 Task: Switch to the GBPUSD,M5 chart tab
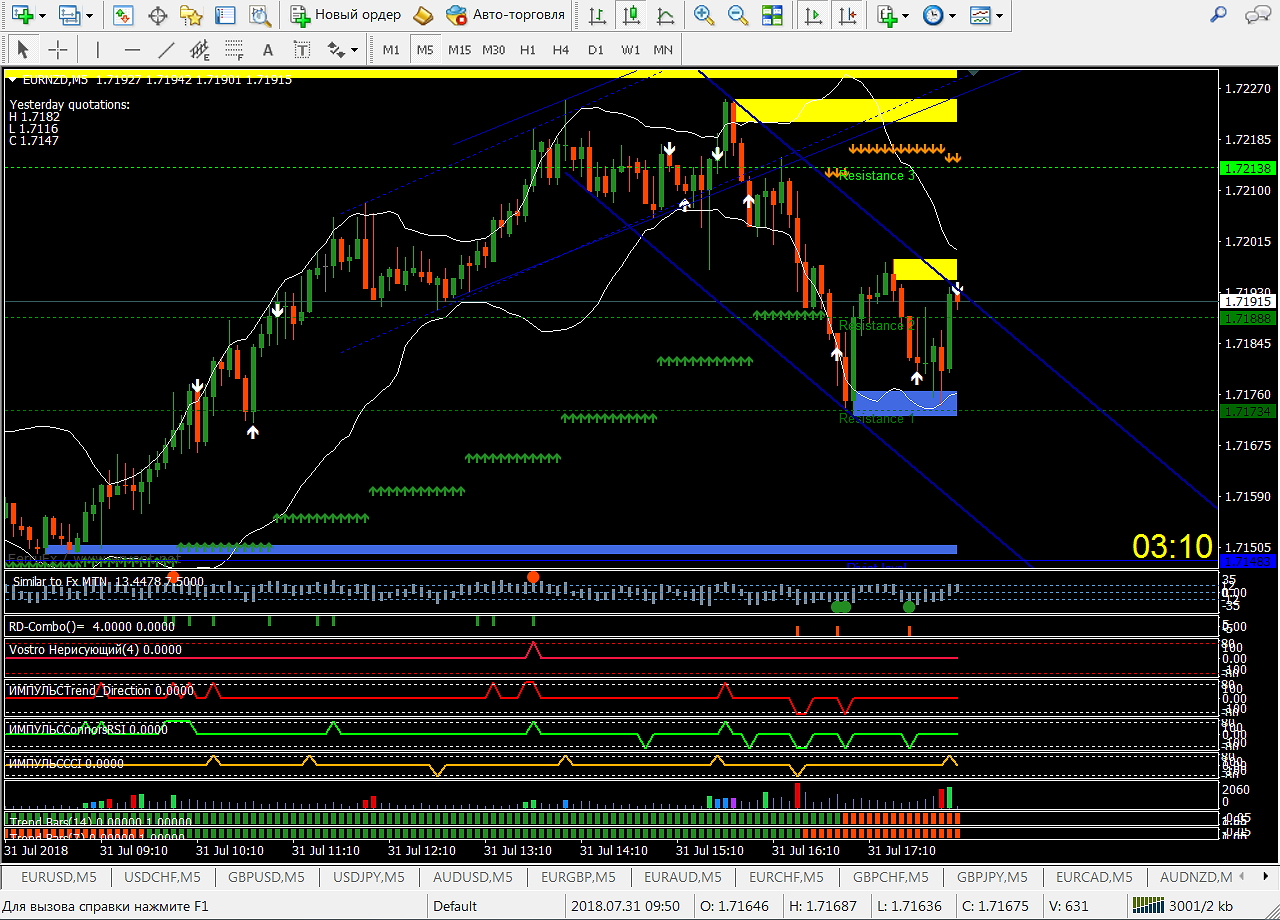click(267, 877)
